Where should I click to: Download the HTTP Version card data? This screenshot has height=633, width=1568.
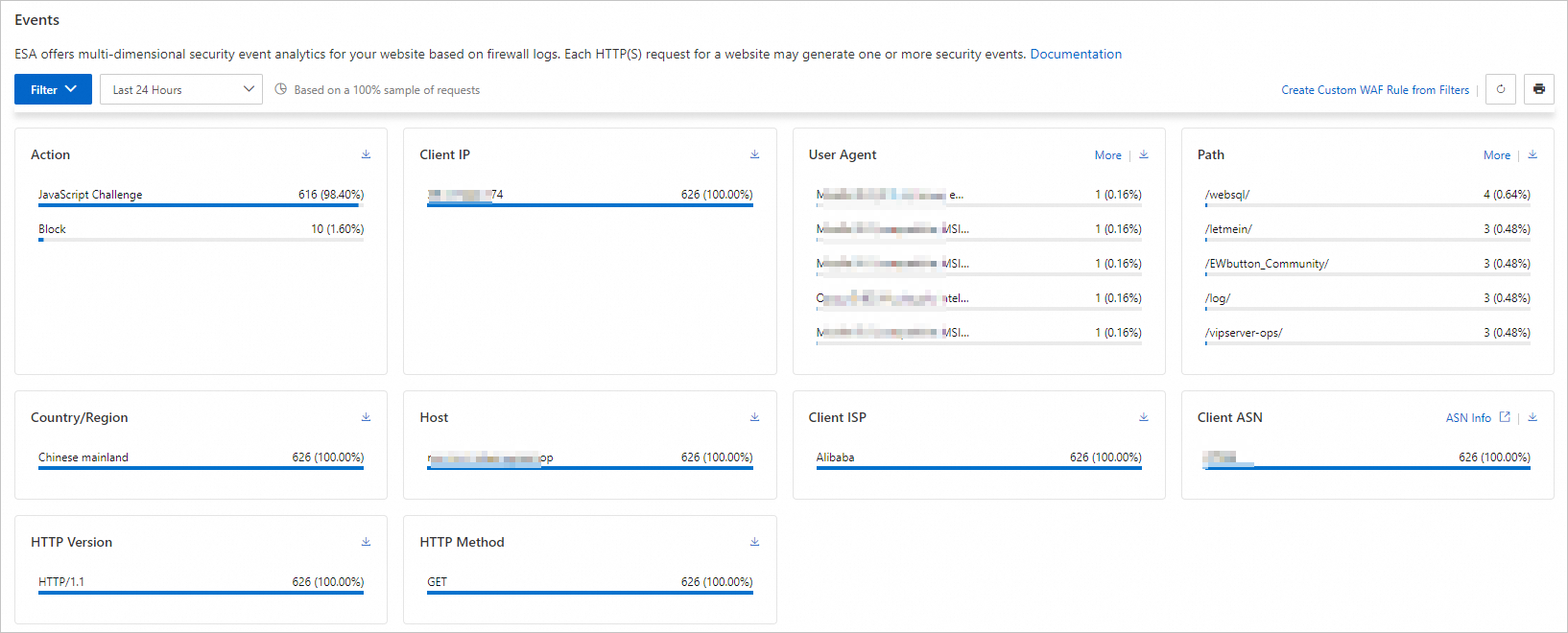[366, 542]
